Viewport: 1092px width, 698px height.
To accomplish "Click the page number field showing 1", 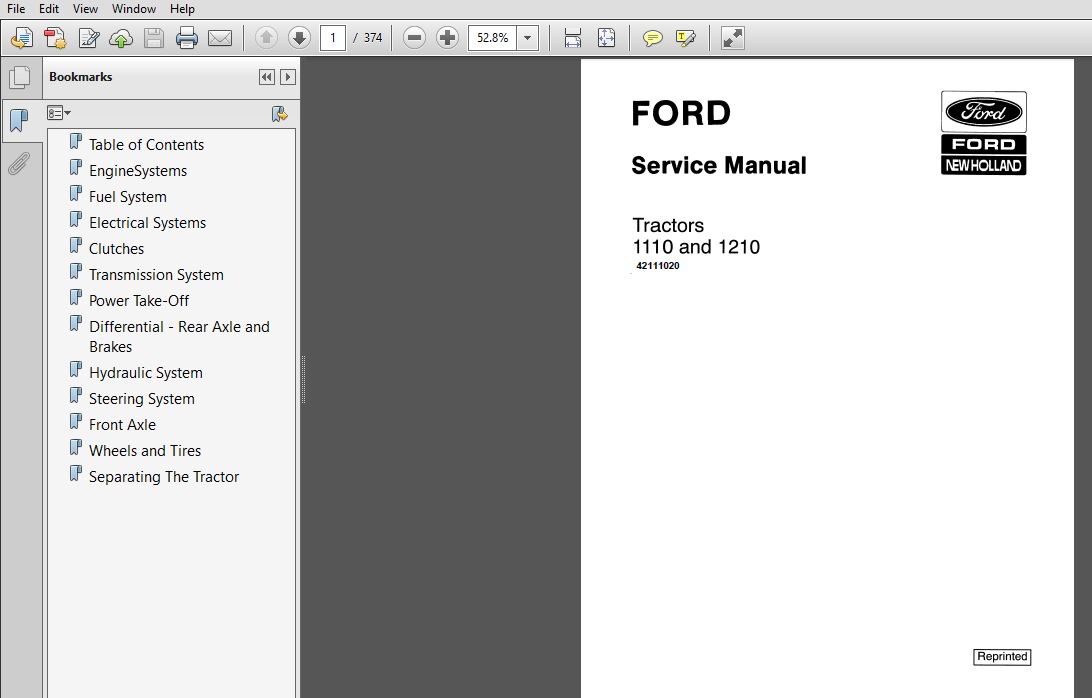I will click(333, 38).
